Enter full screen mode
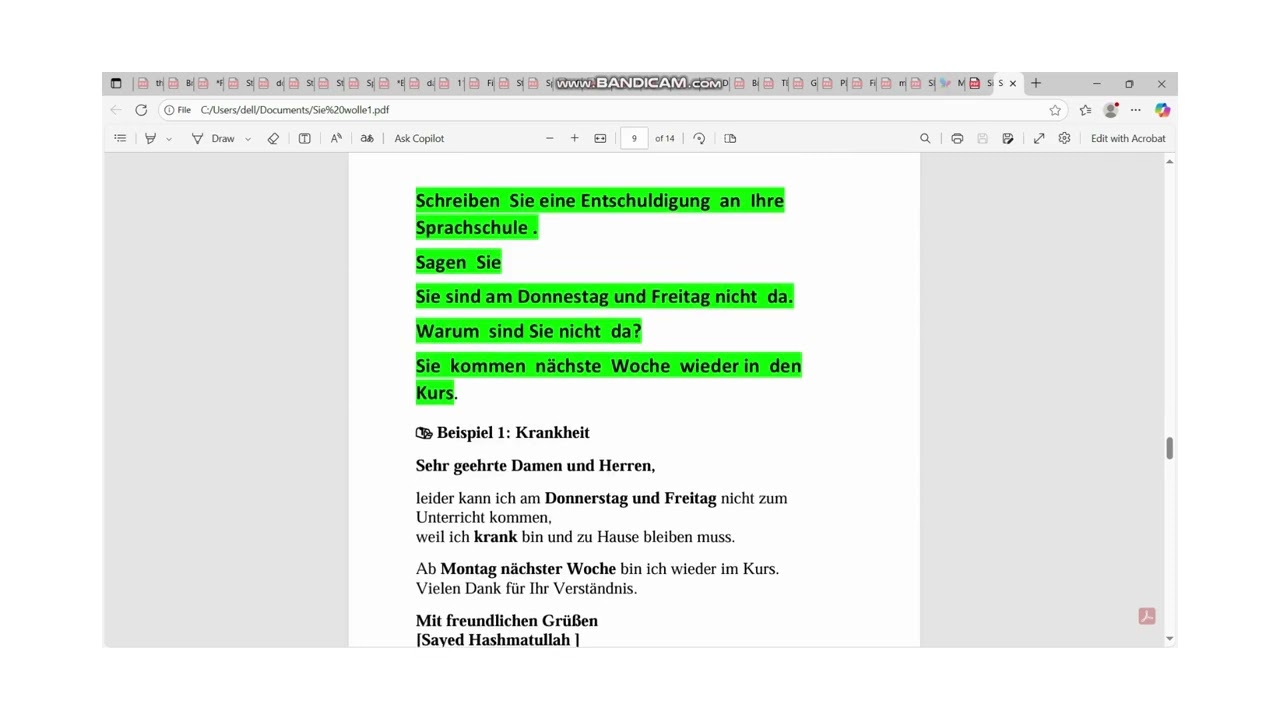 tap(1039, 138)
